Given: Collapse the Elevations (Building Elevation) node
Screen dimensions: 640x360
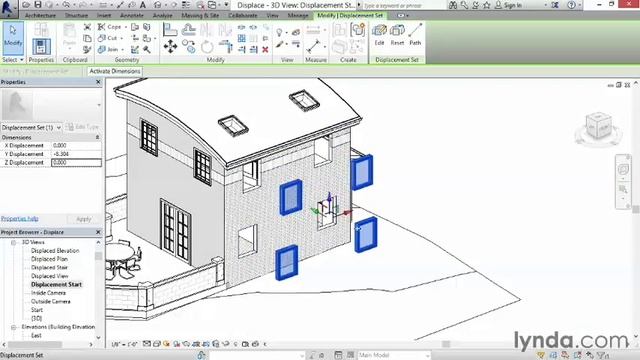Looking at the screenshot, I should tap(13, 327).
